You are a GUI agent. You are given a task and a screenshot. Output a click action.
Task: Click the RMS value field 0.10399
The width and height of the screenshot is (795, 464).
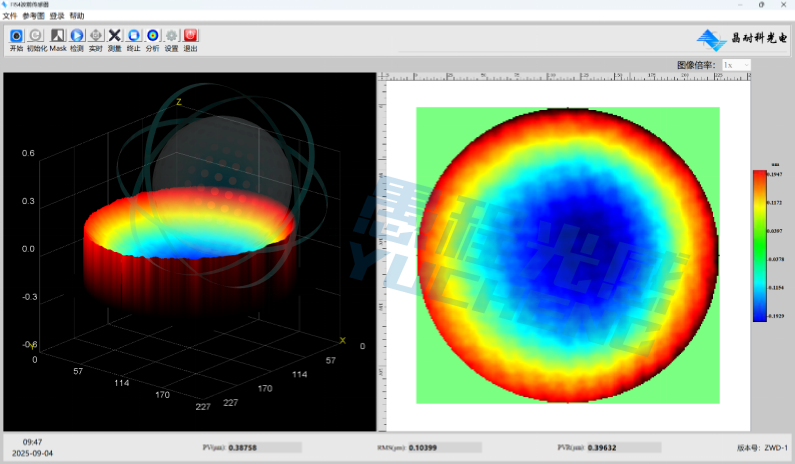(x=445, y=448)
